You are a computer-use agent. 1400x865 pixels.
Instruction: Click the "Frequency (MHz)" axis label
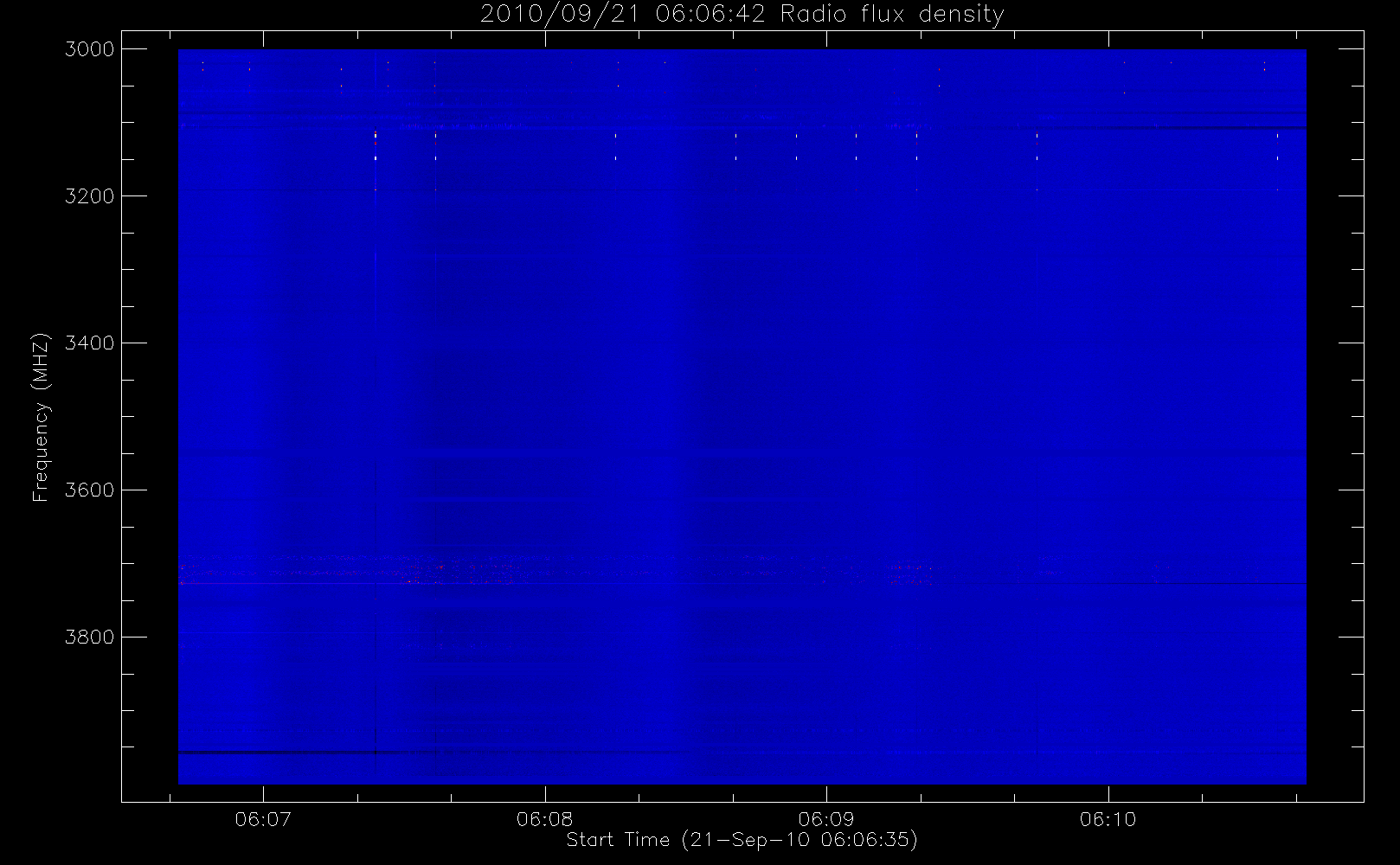[x=41, y=417]
